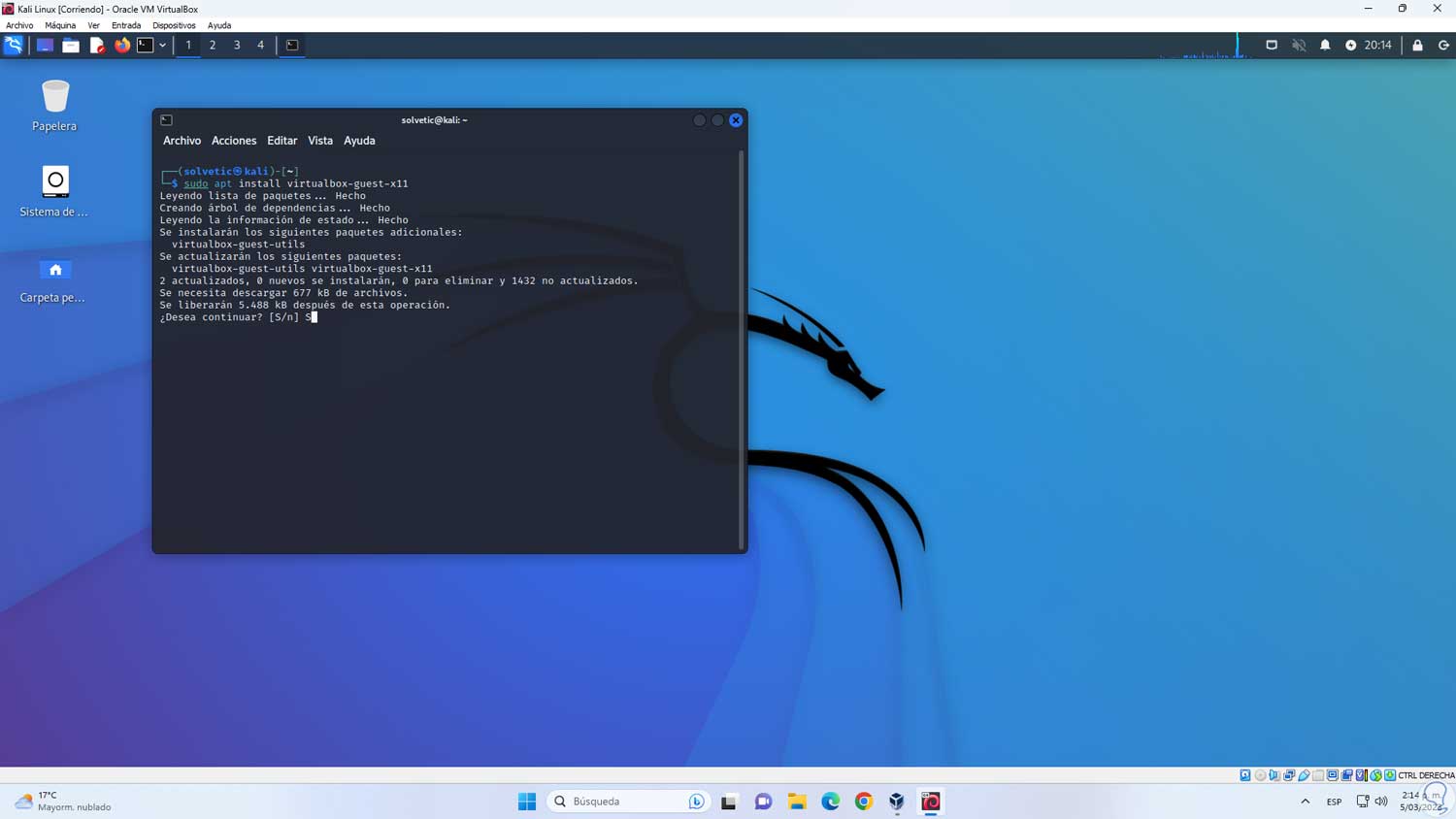The height and width of the screenshot is (819, 1456).
Task: Open terminal Vista menu
Action: (x=320, y=141)
